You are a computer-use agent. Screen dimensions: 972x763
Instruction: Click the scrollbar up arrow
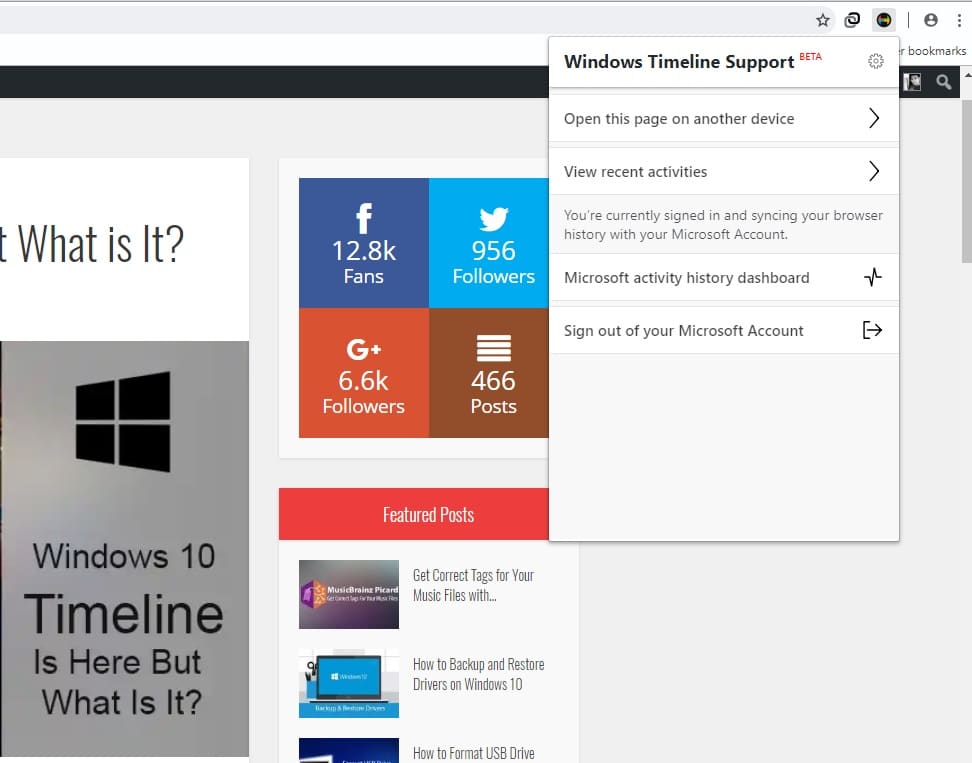966,74
